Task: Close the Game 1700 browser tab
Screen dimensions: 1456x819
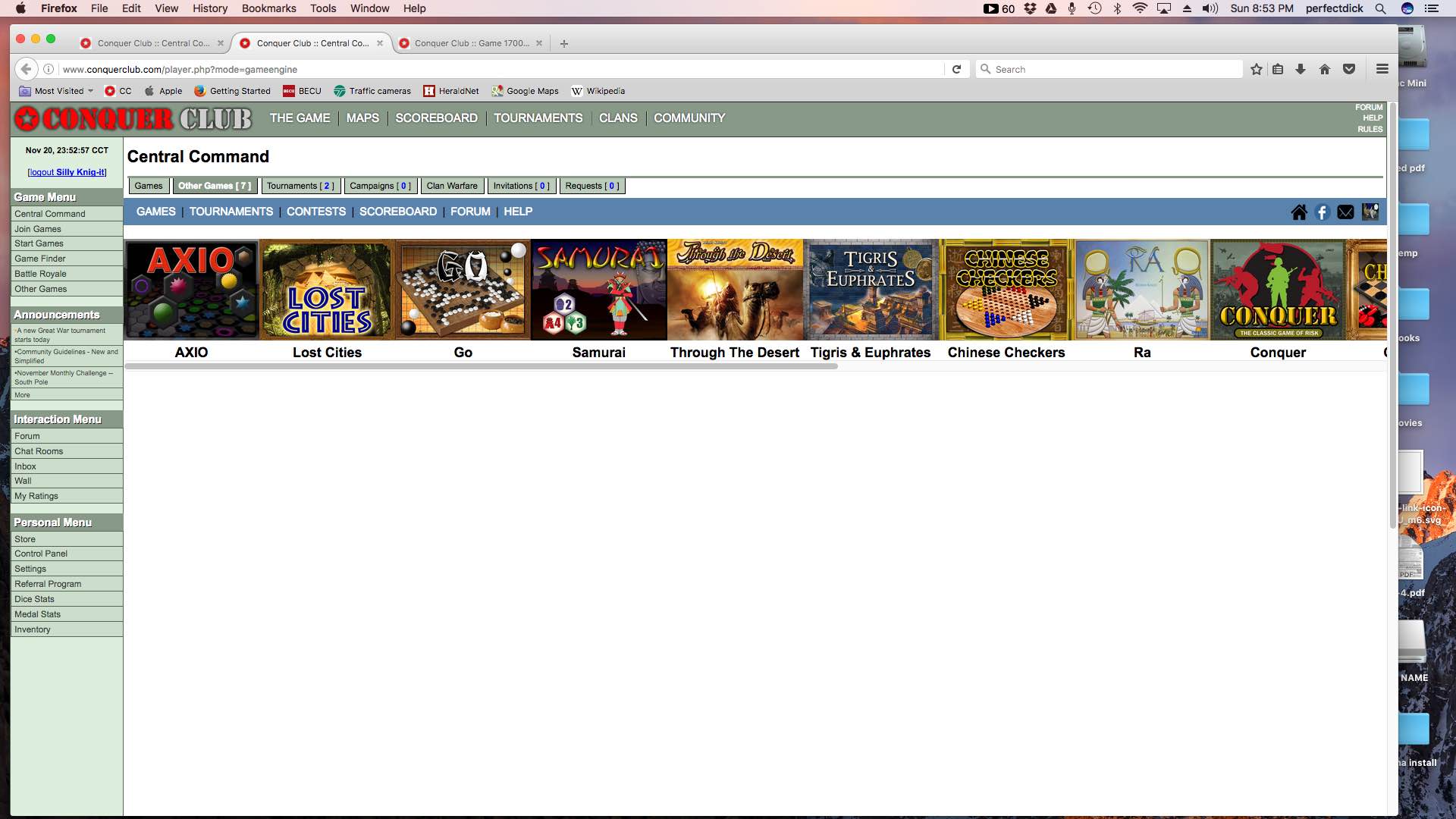Action: tap(539, 43)
